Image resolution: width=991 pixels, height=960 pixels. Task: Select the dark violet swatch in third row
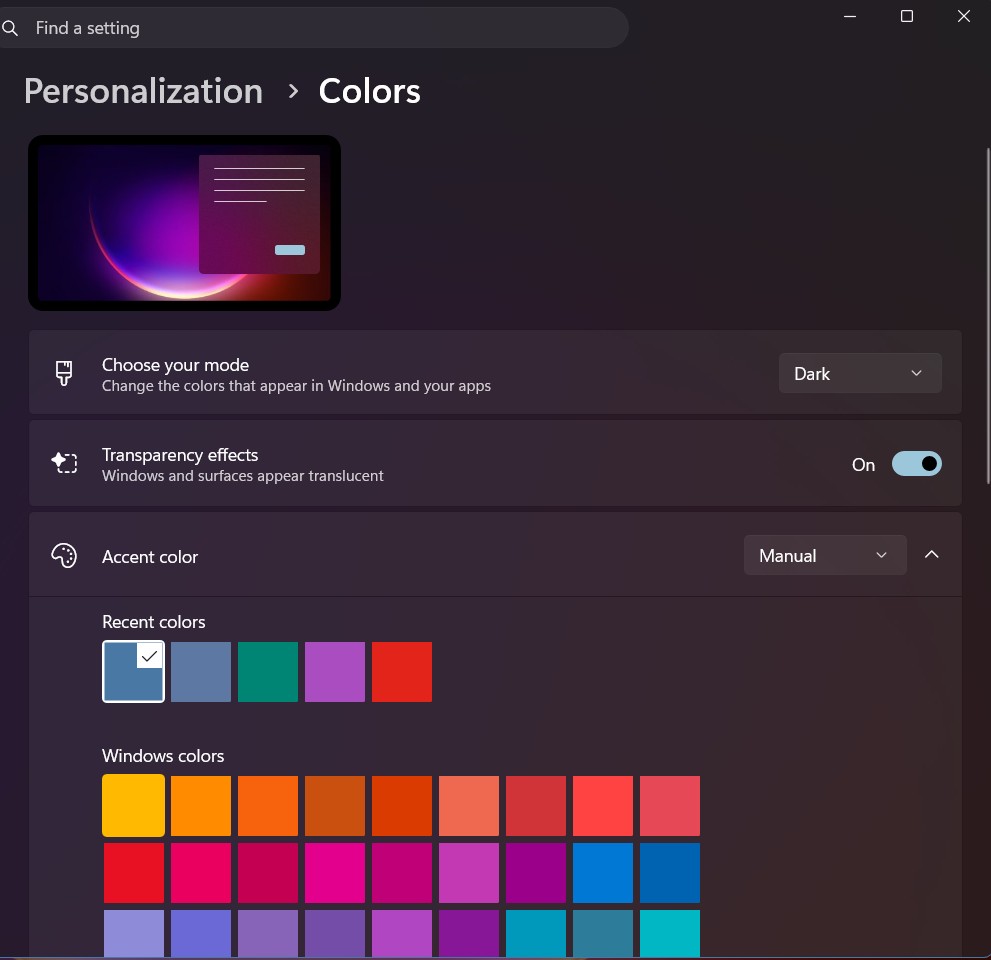point(469,933)
